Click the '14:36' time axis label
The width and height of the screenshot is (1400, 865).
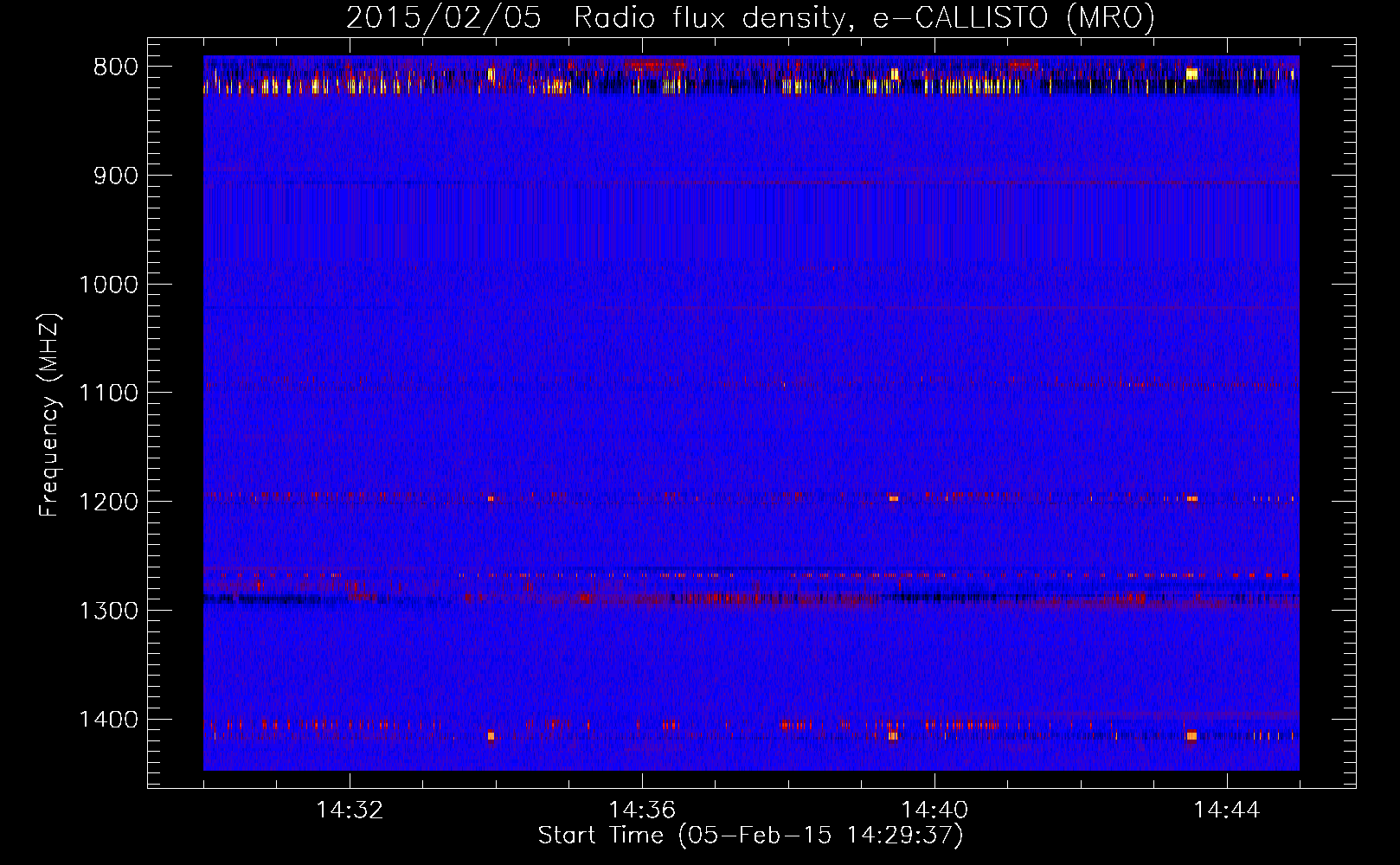point(642,811)
